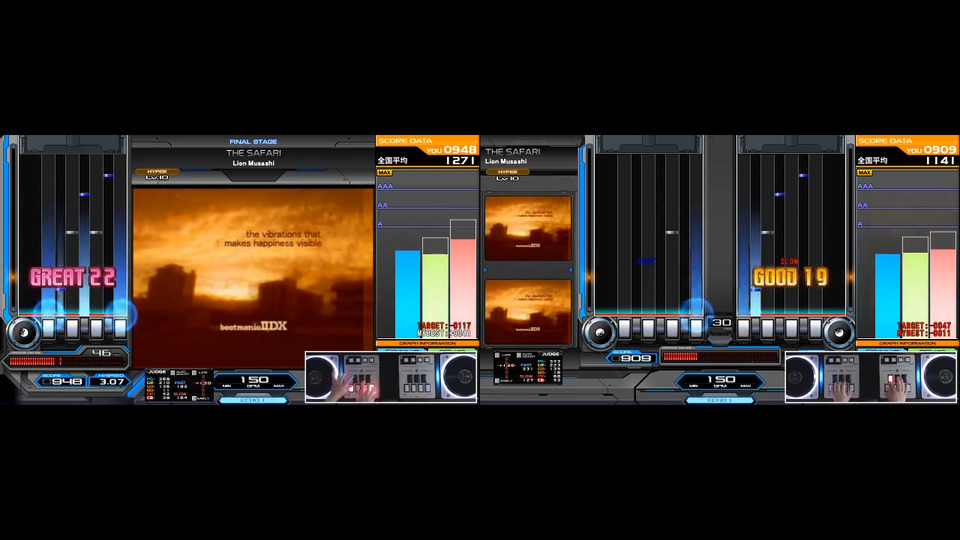This screenshot has height=540, width=960.
Task: Tap the last white key in the 948-score lane
Action: tap(120, 328)
